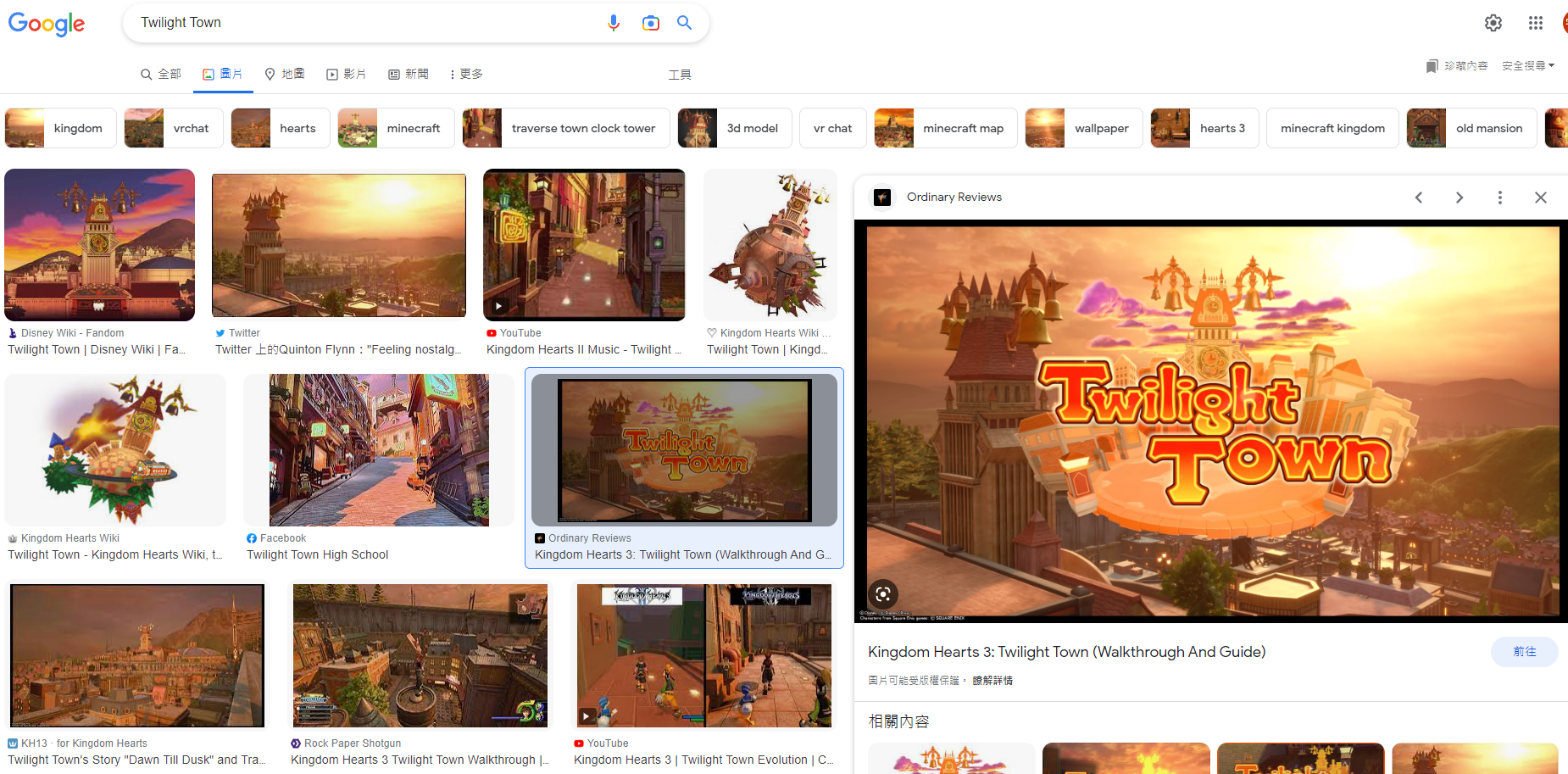
Task: Open the Google apps grid
Action: point(1536,23)
